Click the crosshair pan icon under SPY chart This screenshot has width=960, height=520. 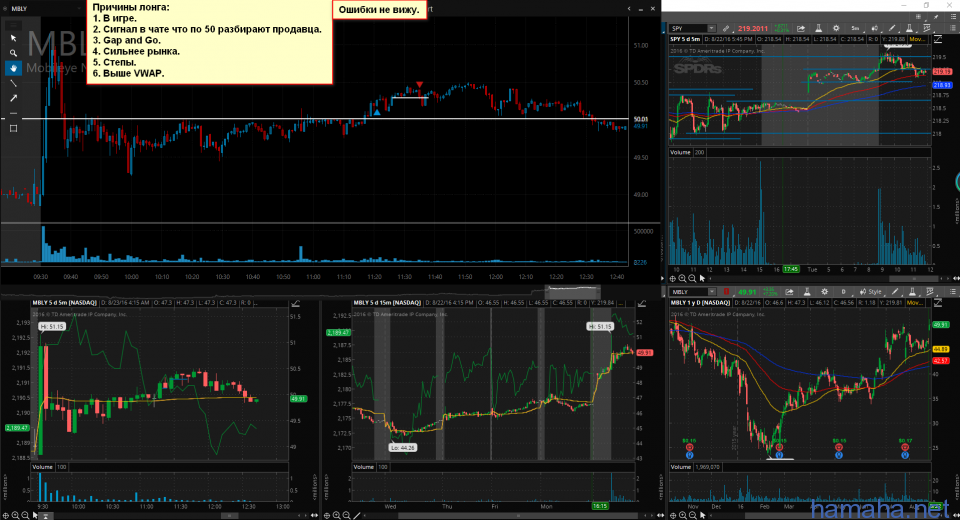click(x=673, y=278)
